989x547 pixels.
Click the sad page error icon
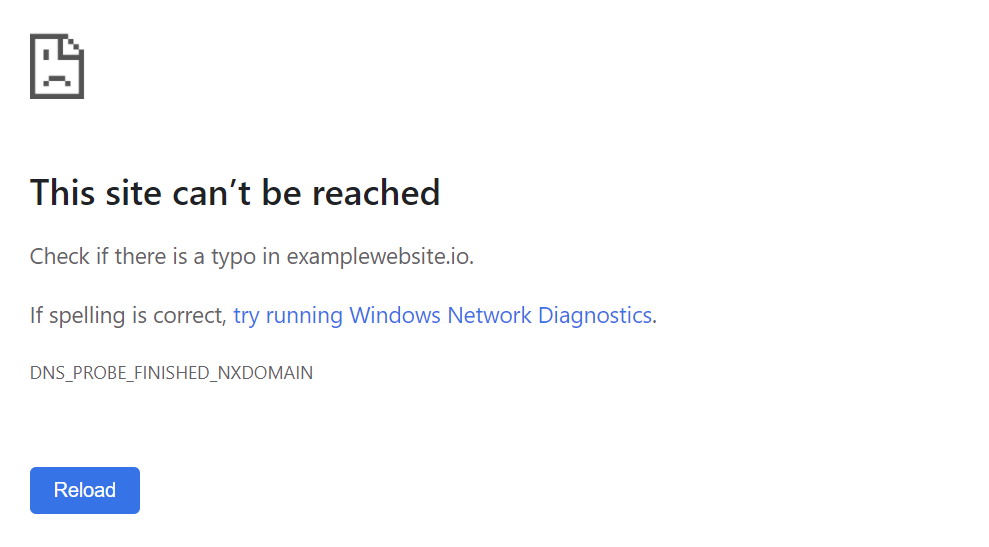point(57,66)
